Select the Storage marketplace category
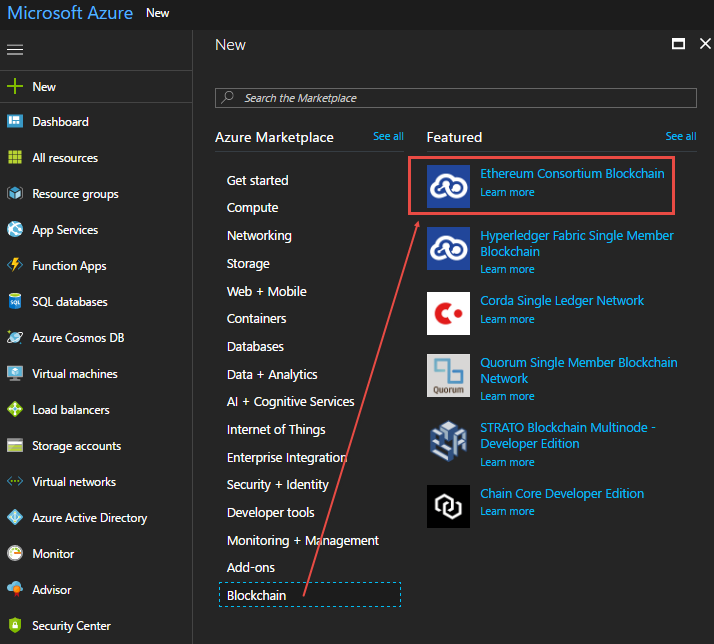This screenshot has width=714, height=644. [x=248, y=264]
